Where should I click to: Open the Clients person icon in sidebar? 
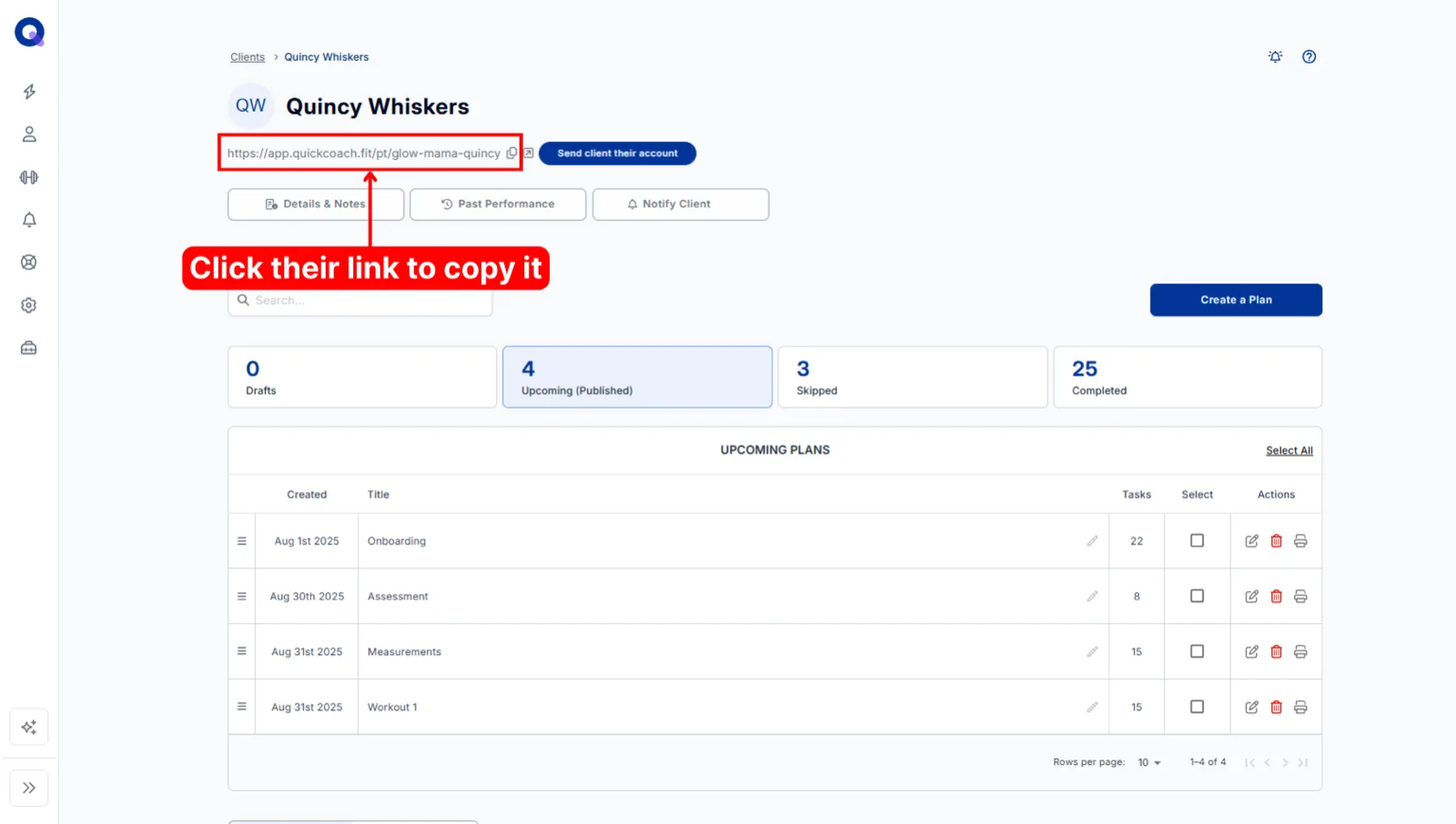click(x=29, y=135)
